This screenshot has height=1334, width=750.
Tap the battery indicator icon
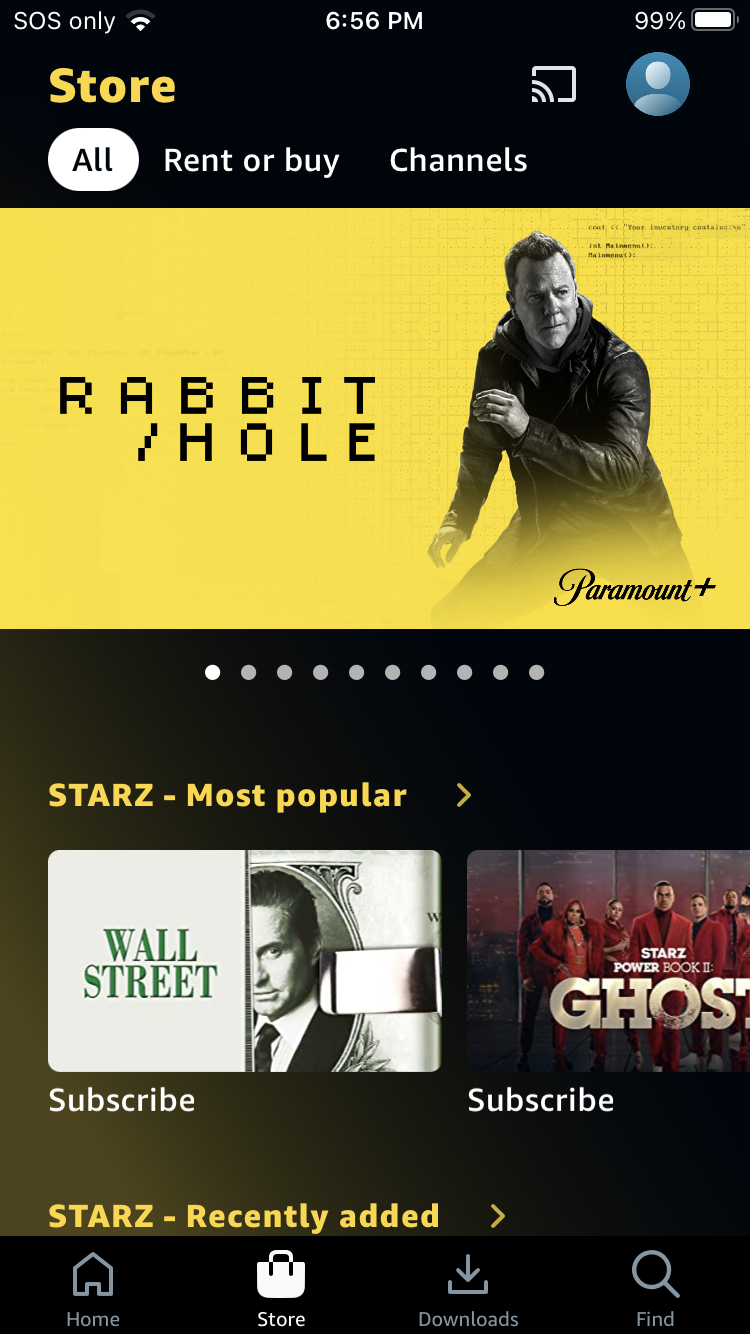pos(714,20)
